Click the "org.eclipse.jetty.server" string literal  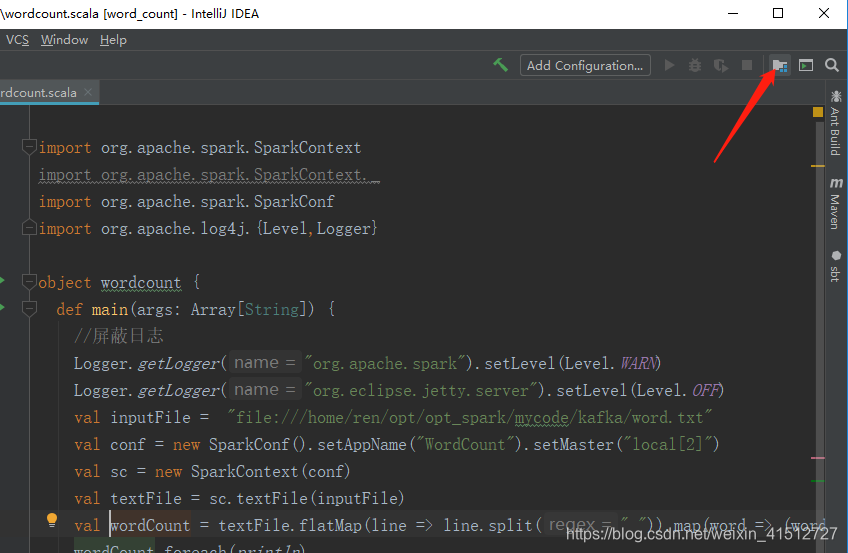pyautogui.click(x=422, y=390)
